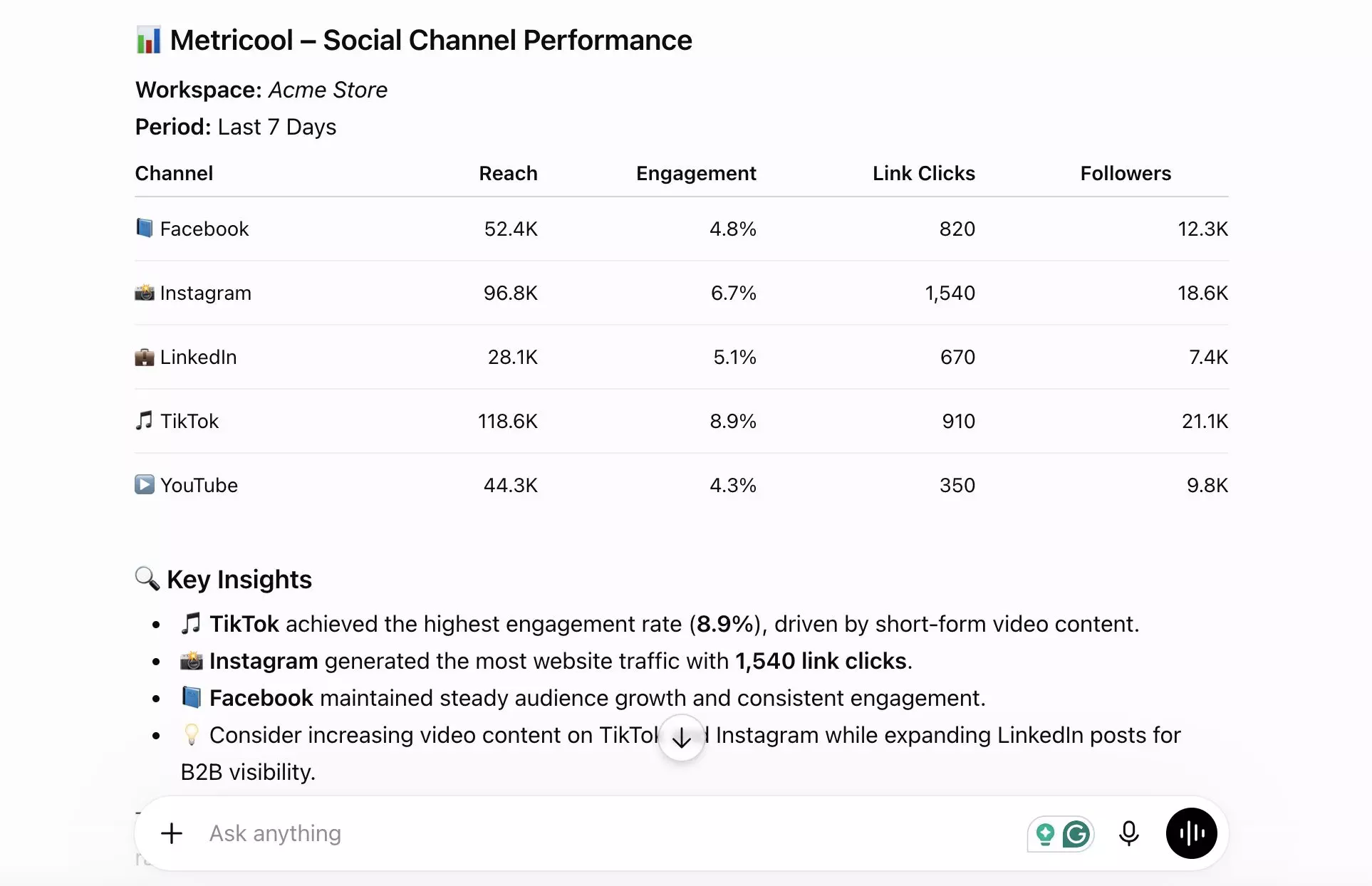Click YouTube link clicks value 350
The height and width of the screenshot is (886, 1372).
[957, 485]
